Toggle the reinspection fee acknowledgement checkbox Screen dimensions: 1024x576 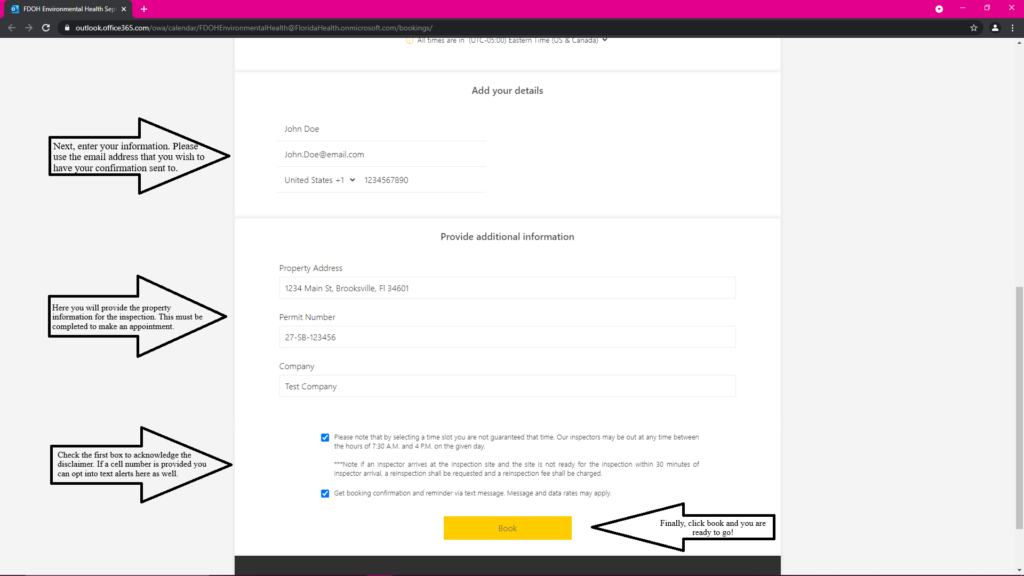click(324, 437)
